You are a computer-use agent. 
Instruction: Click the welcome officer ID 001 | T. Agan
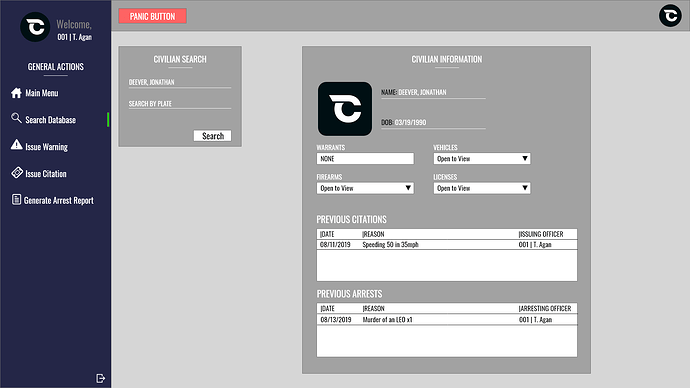[x=74, y=37]
